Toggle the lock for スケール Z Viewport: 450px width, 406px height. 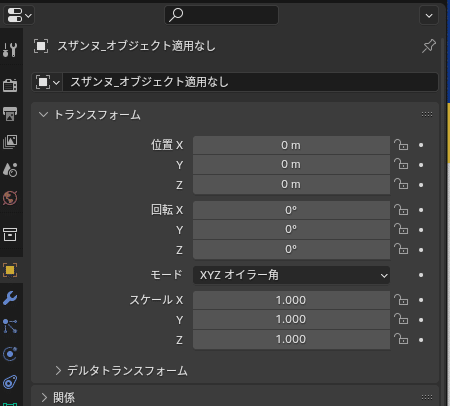[x=401, y=339]
